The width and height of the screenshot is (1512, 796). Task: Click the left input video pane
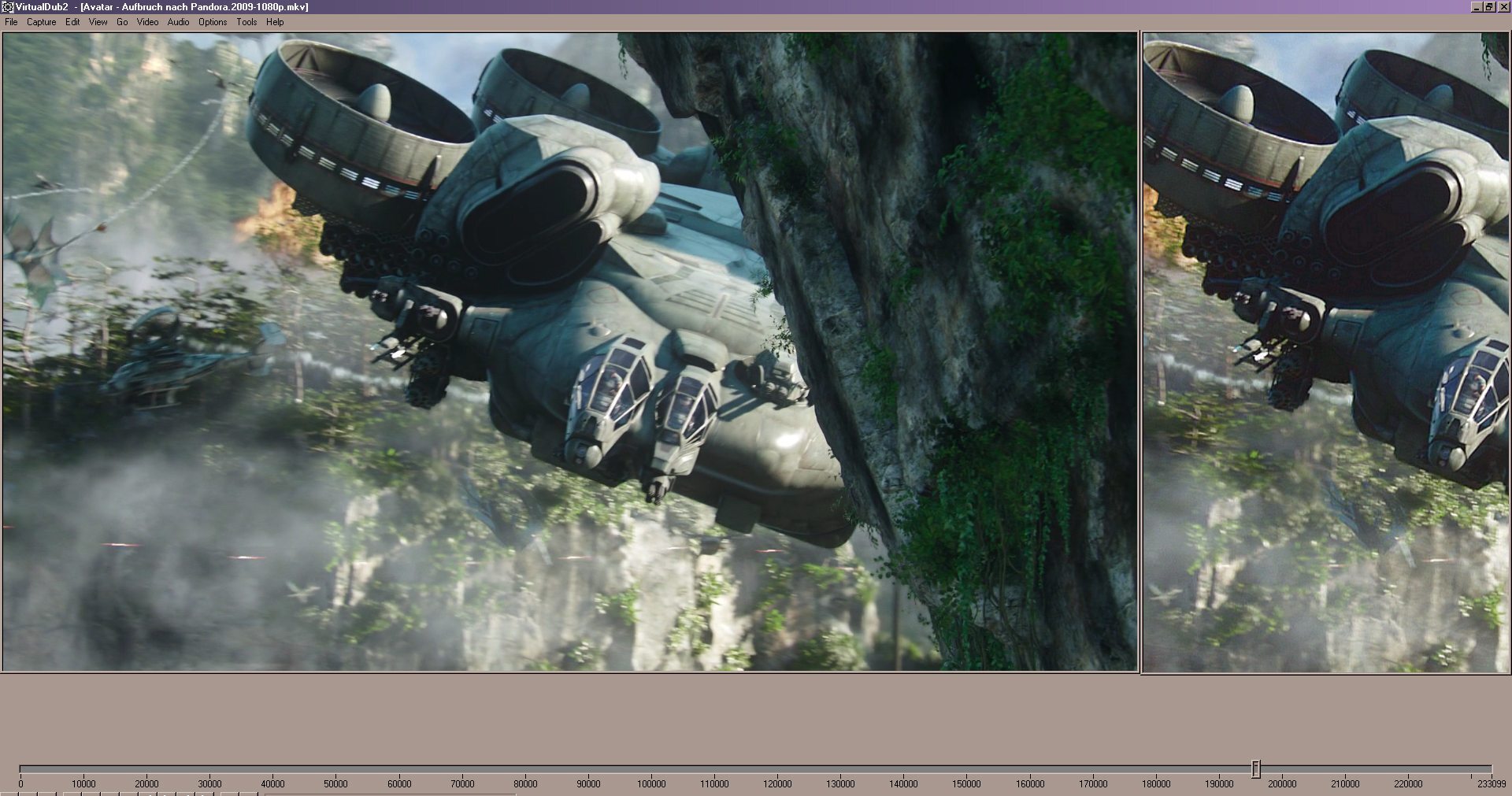[569, 352]
